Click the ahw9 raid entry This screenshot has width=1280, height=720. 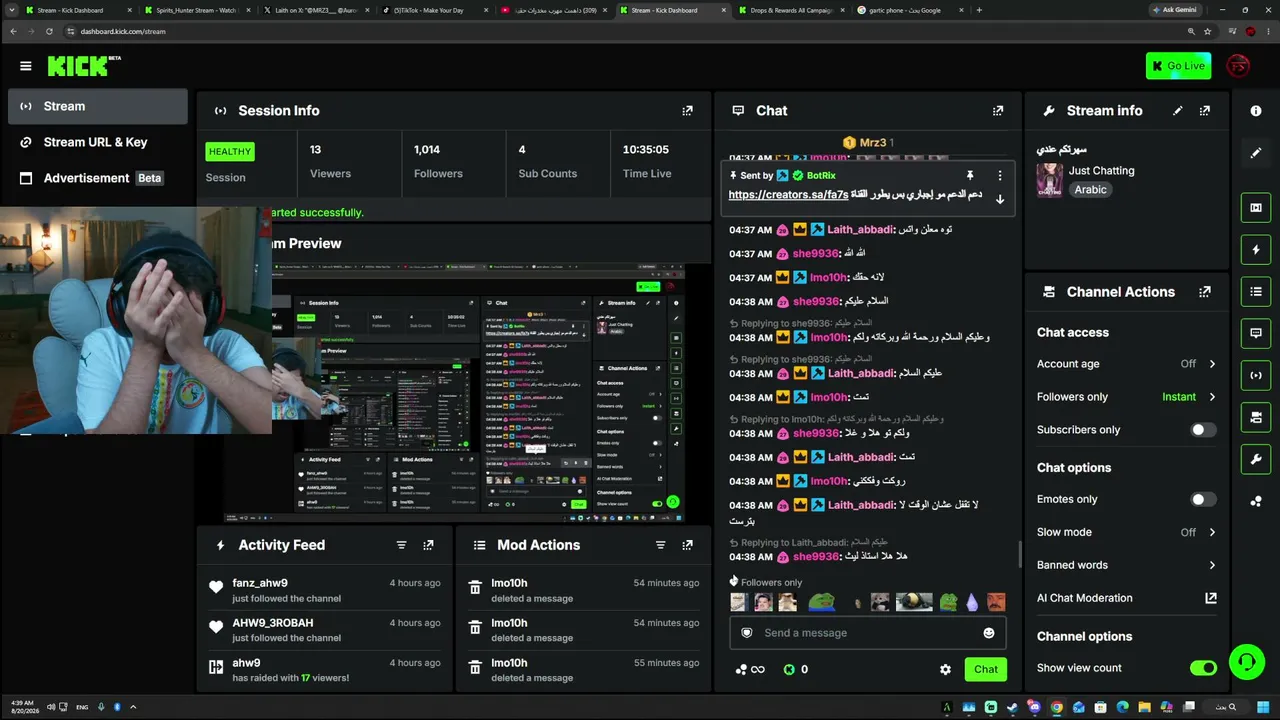click(324, 670)
